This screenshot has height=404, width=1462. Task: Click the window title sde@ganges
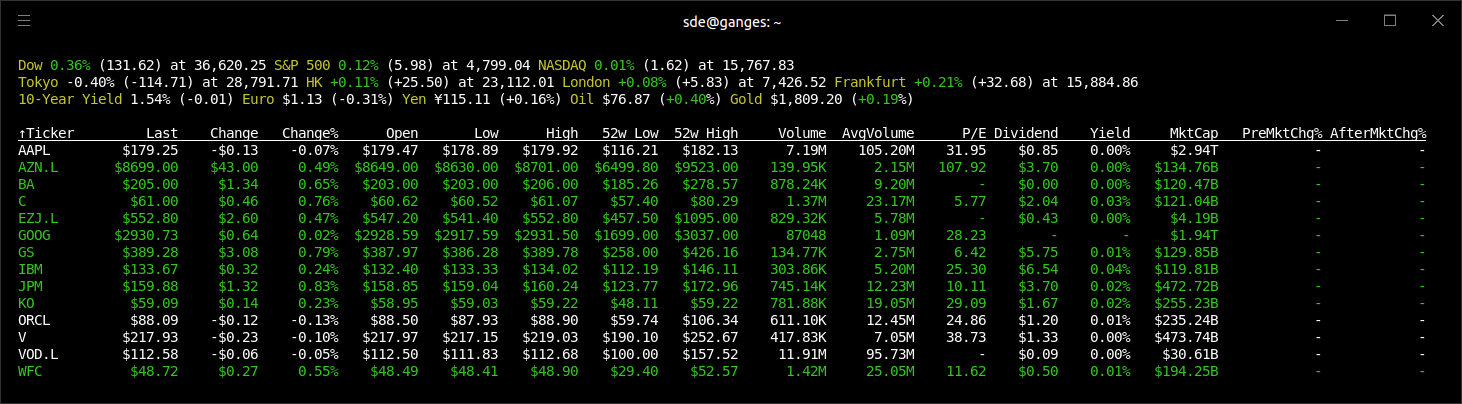point(731,21)
